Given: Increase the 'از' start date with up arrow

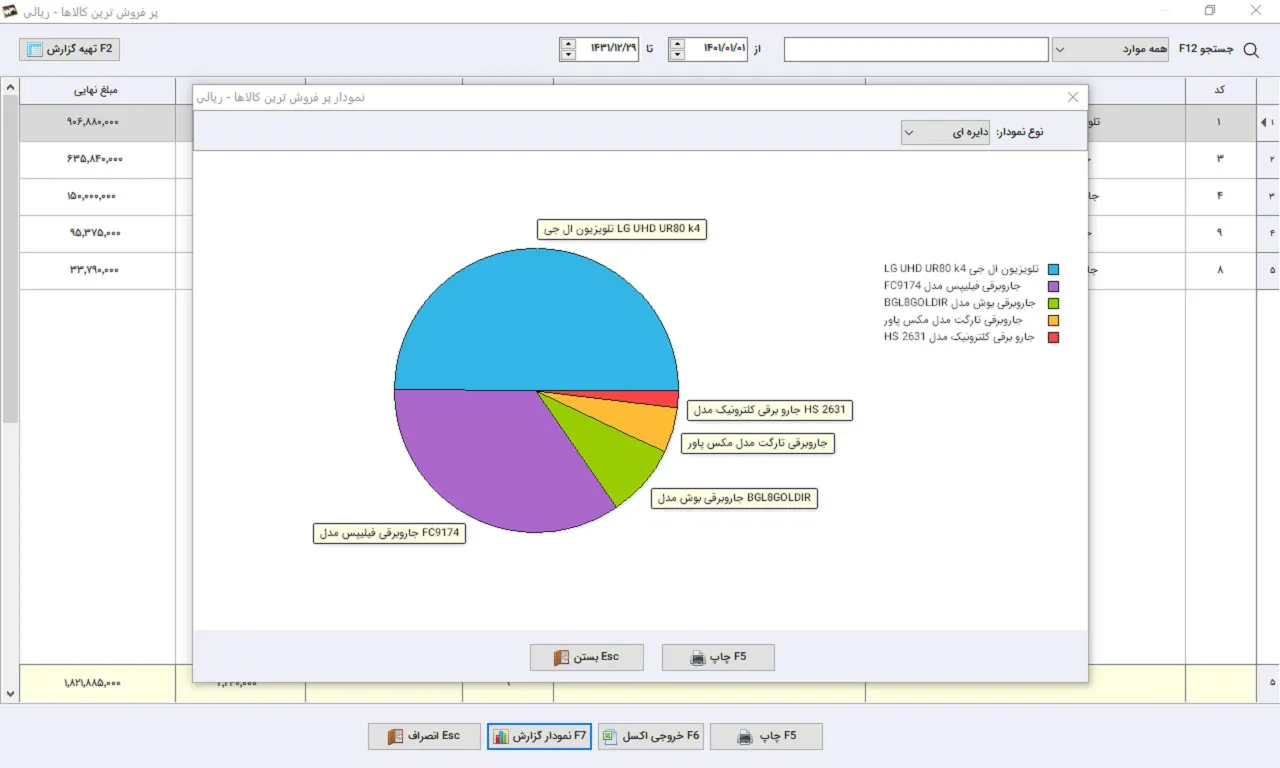Looking at the screenshot, I should (677, 43).
